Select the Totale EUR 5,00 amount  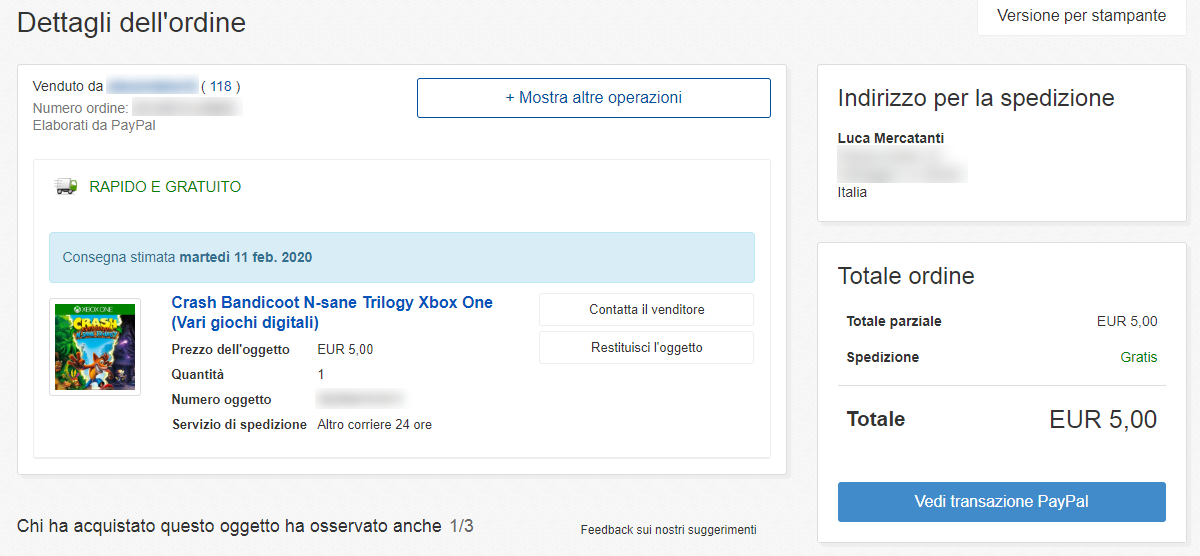point(1103,419)
